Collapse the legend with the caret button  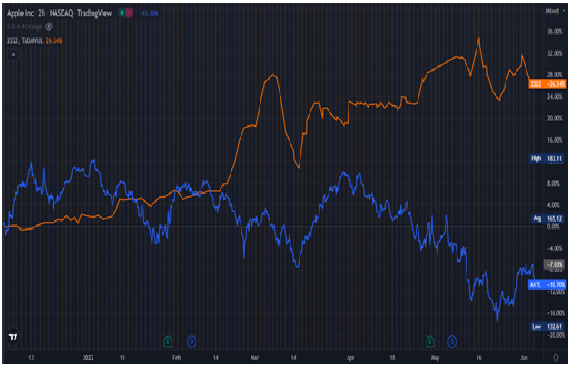[x=13, y=55]
